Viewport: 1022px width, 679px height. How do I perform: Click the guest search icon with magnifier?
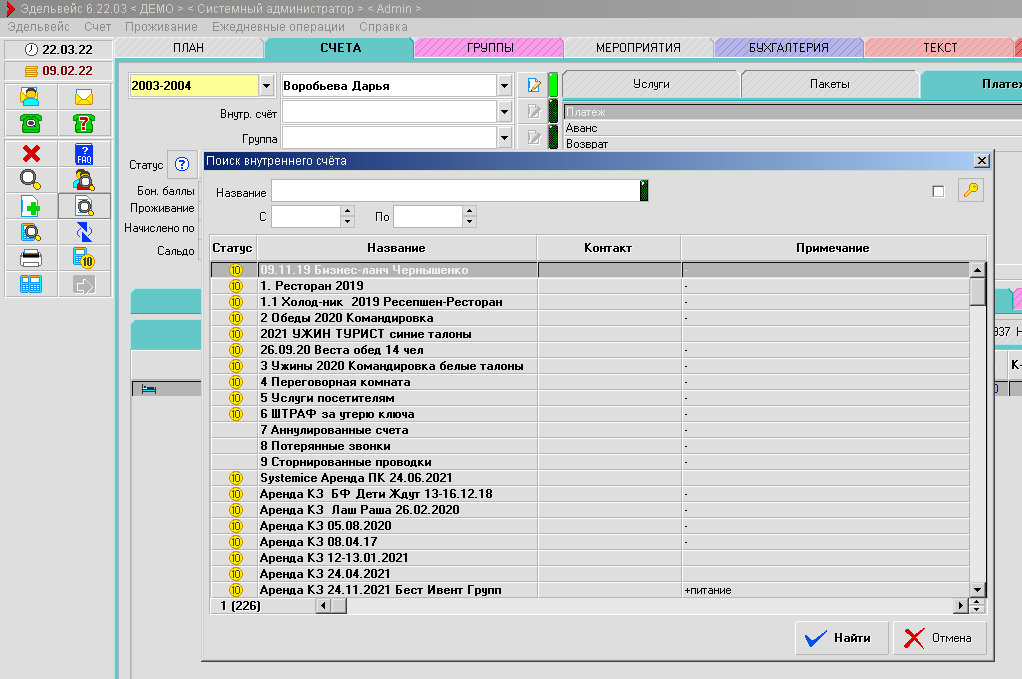coord(84,180)
